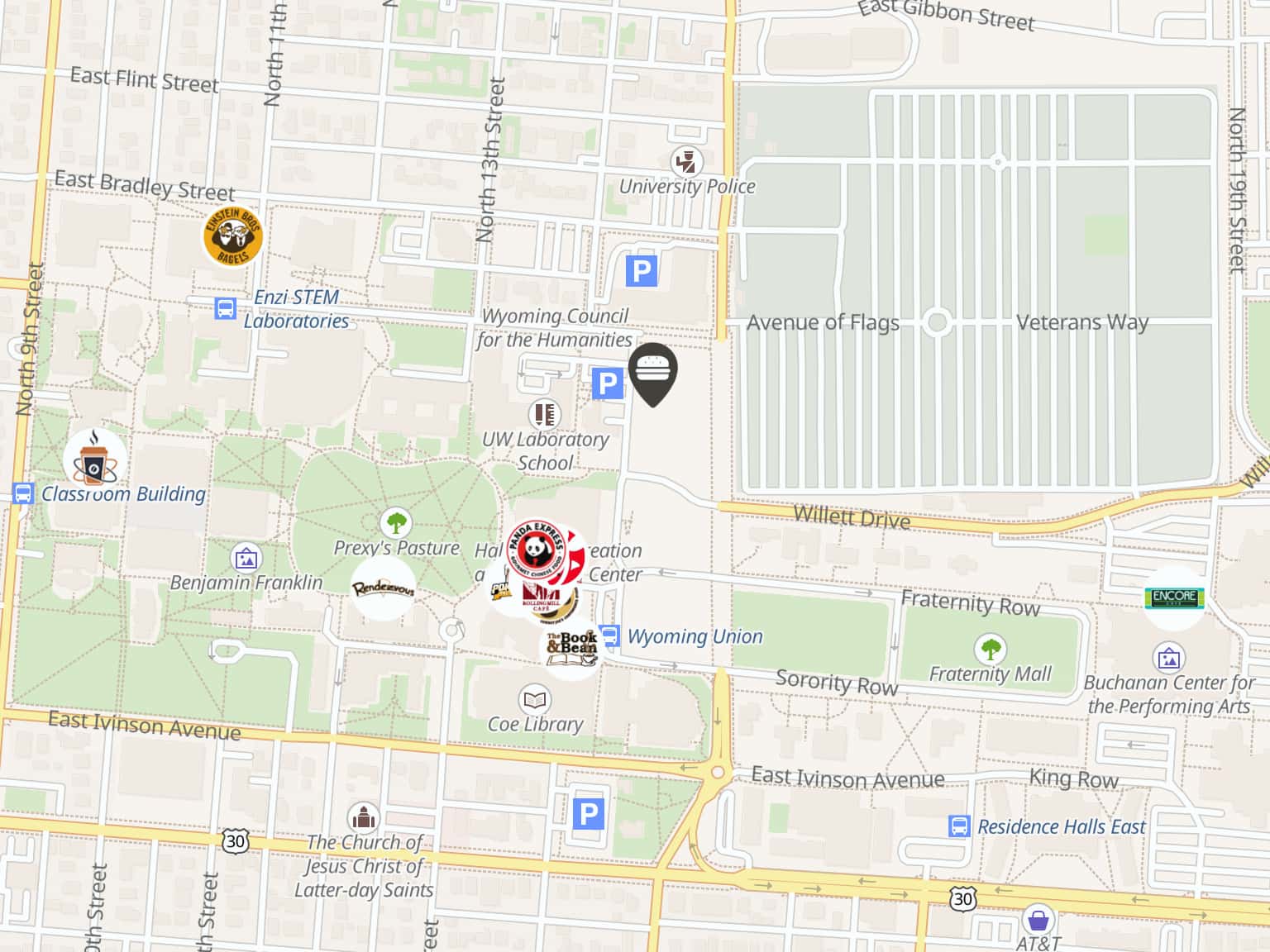Select the black burger location pin
Screen dimensions: 1270x952
tap(653, 374)
